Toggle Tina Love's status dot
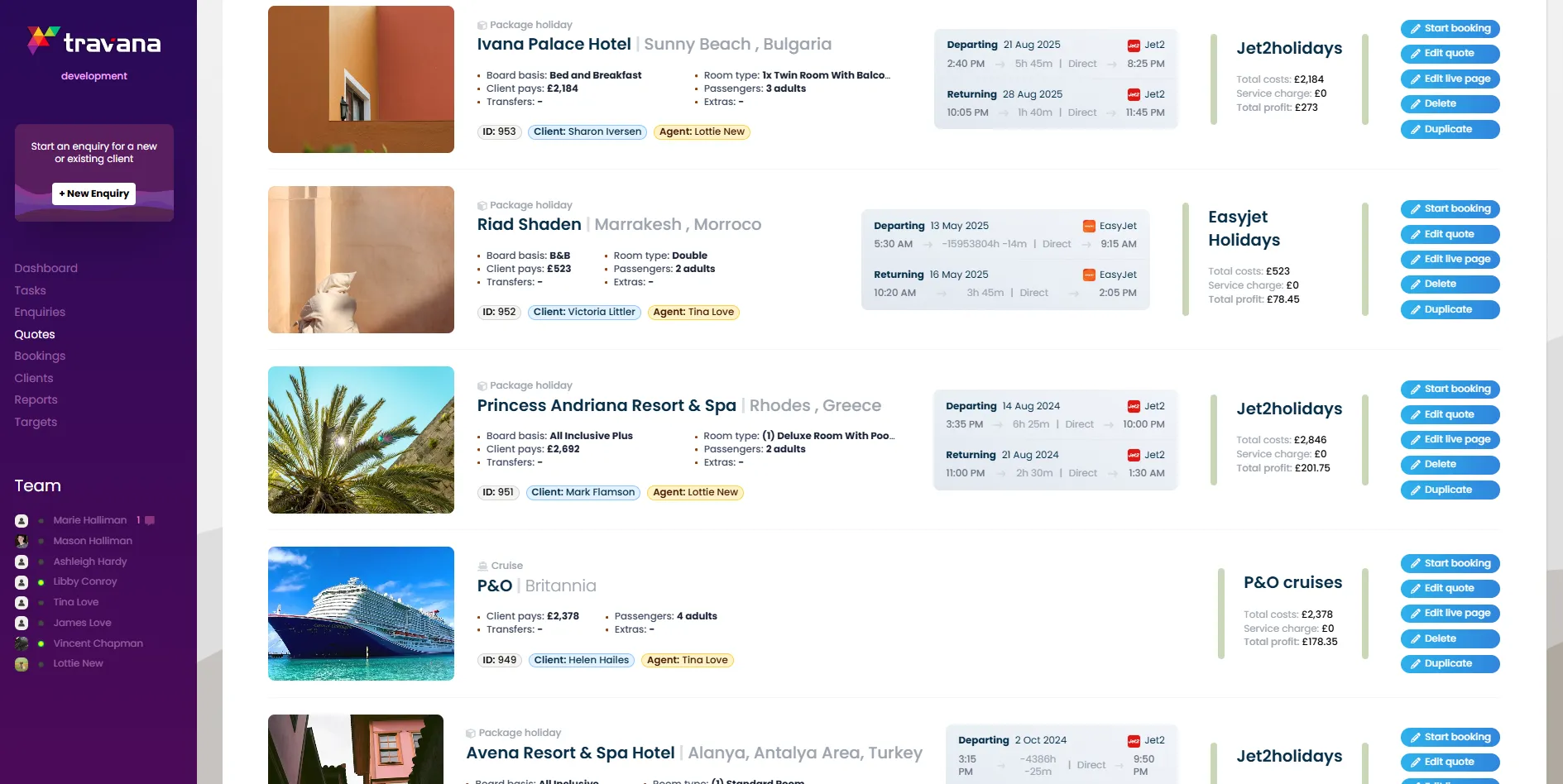The height and width of the screenshot is (784, 1563). pyautogui.click(x=41, y=602)
